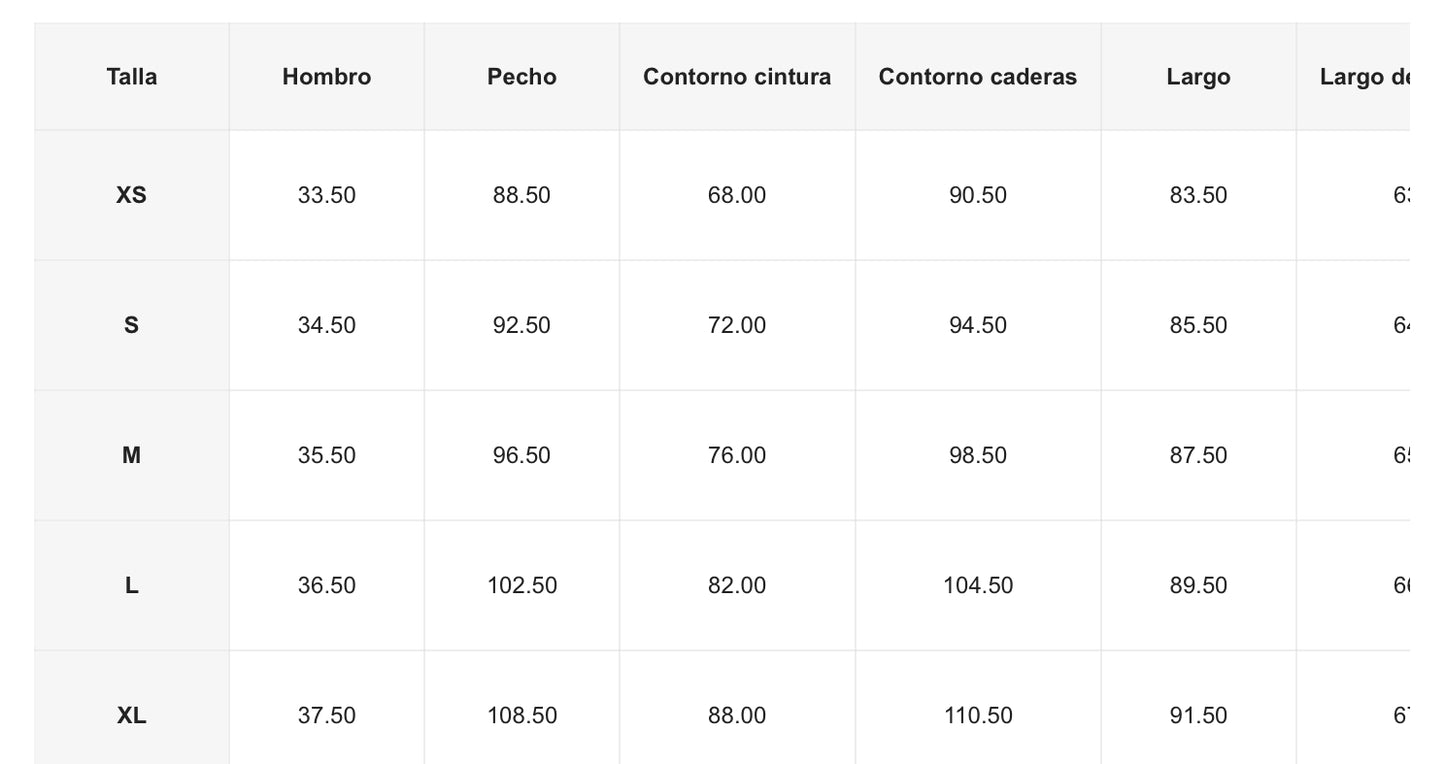Viewport: 1445px width, 764px height.
Task: Click XL length value 91.50
Action: click(x=1198, y=715)
